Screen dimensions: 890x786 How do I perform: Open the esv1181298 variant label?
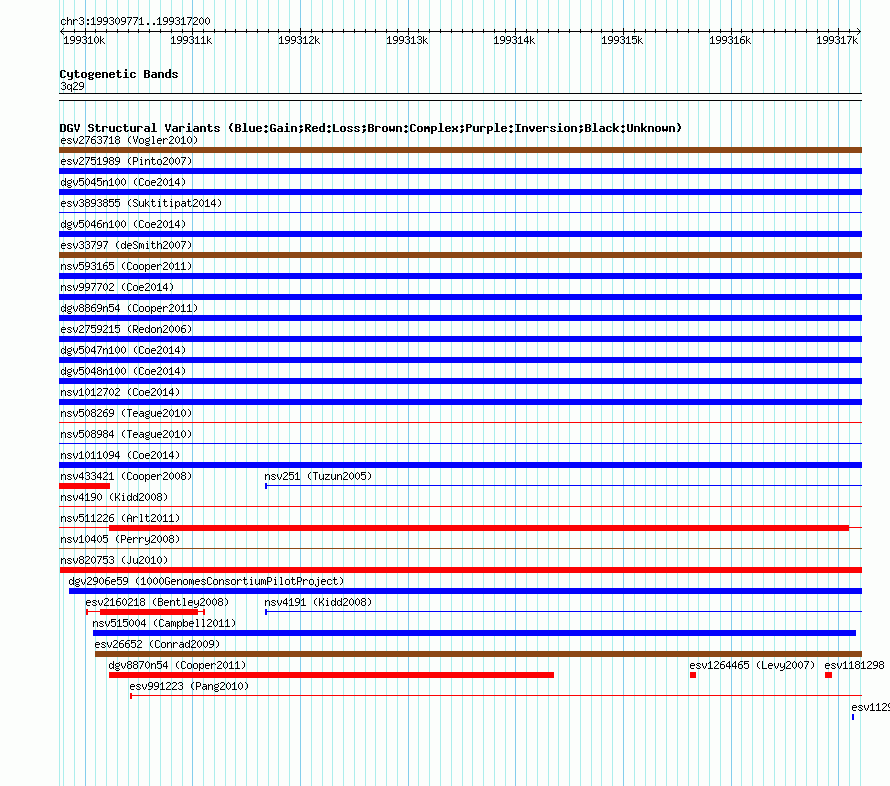[854, 665]
